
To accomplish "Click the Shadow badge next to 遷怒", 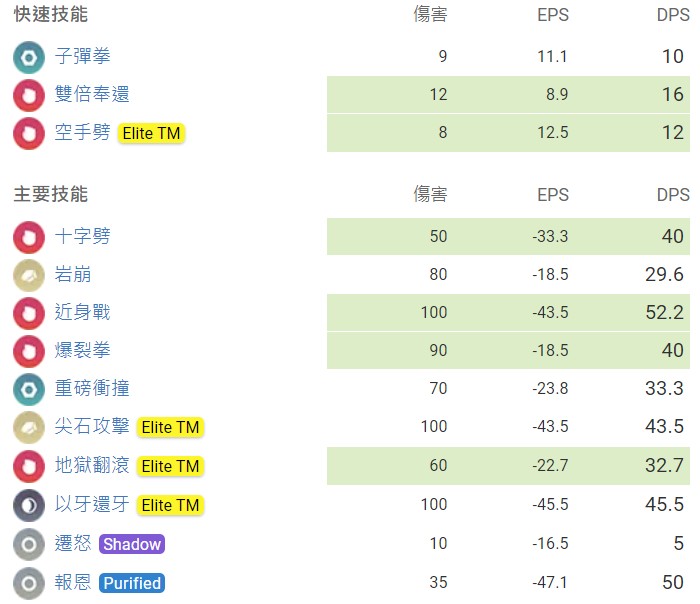I will pyautogui.click(x=132, y=544).
